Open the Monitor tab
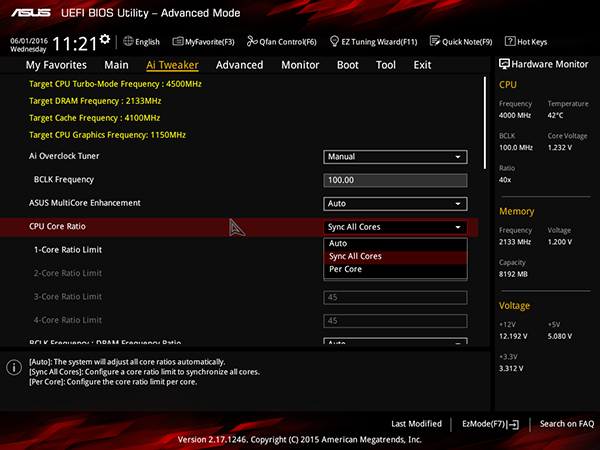This screenshot has height=450, width=600. click(x=300, y=65)
